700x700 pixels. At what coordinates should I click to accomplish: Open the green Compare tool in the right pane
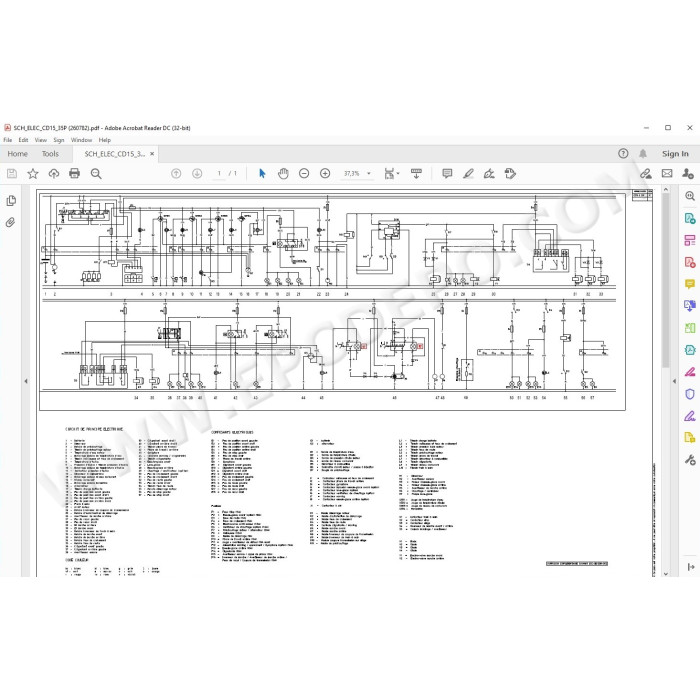click(x=690, y=328)
